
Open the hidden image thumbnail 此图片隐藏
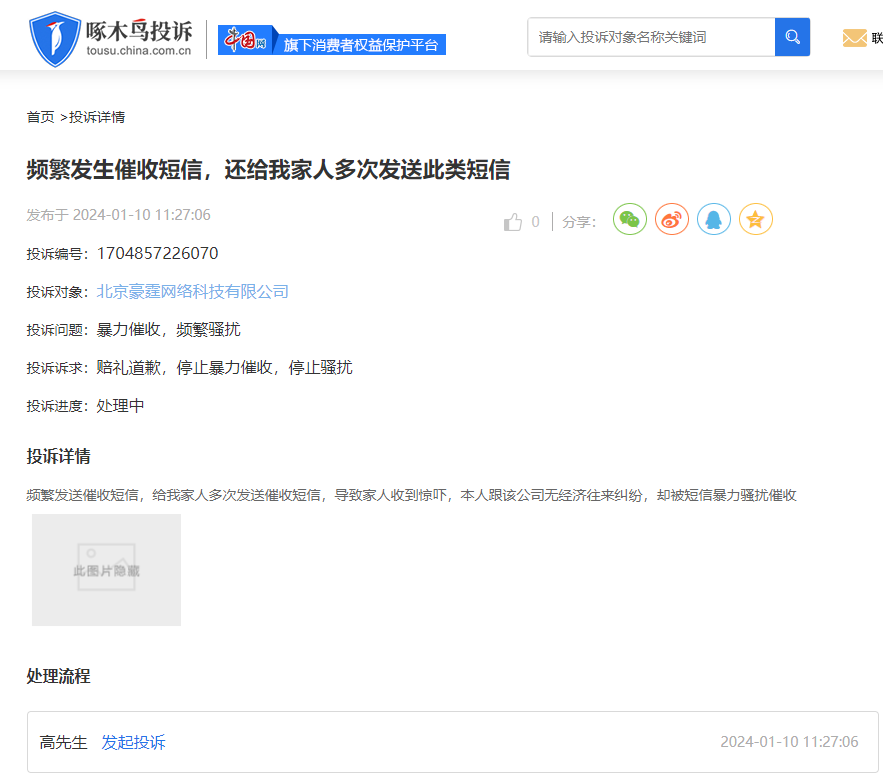106,570
